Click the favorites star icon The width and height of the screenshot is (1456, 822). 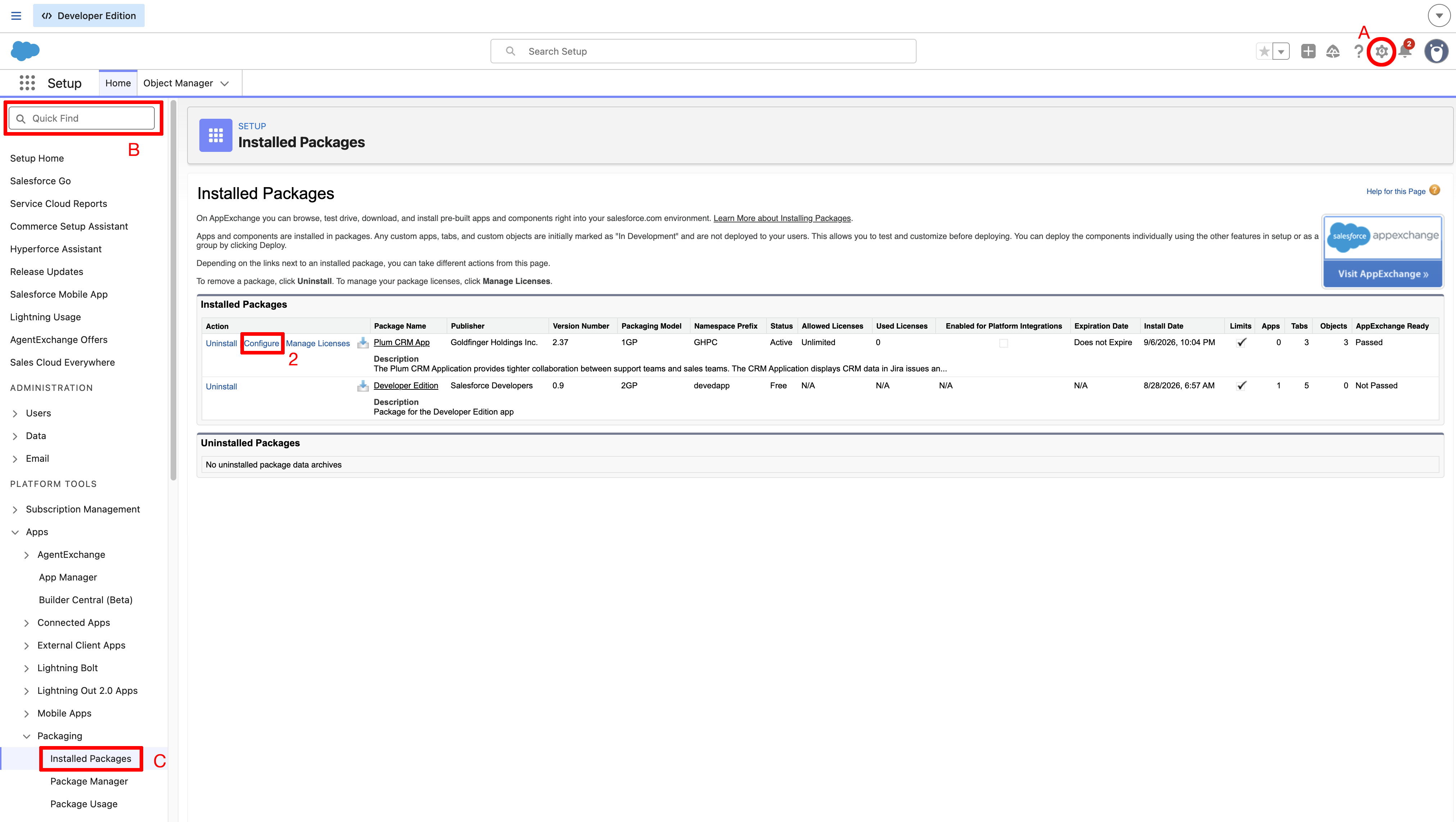pyautogui.click(x=1265, y=51)
